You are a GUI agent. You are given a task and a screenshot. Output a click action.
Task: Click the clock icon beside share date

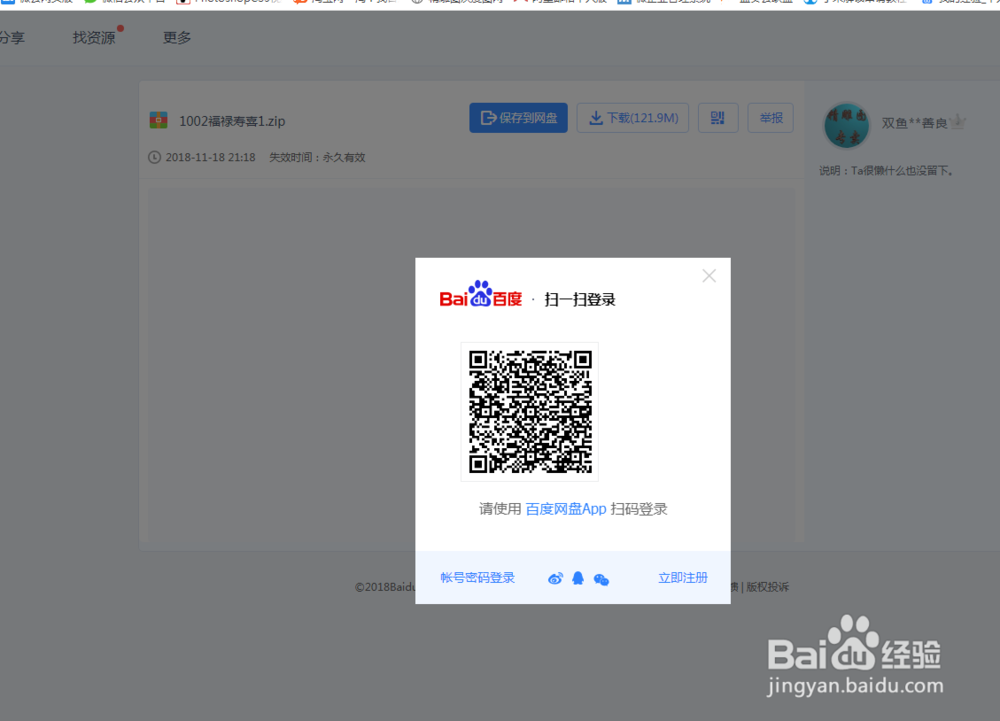point(154,157)
